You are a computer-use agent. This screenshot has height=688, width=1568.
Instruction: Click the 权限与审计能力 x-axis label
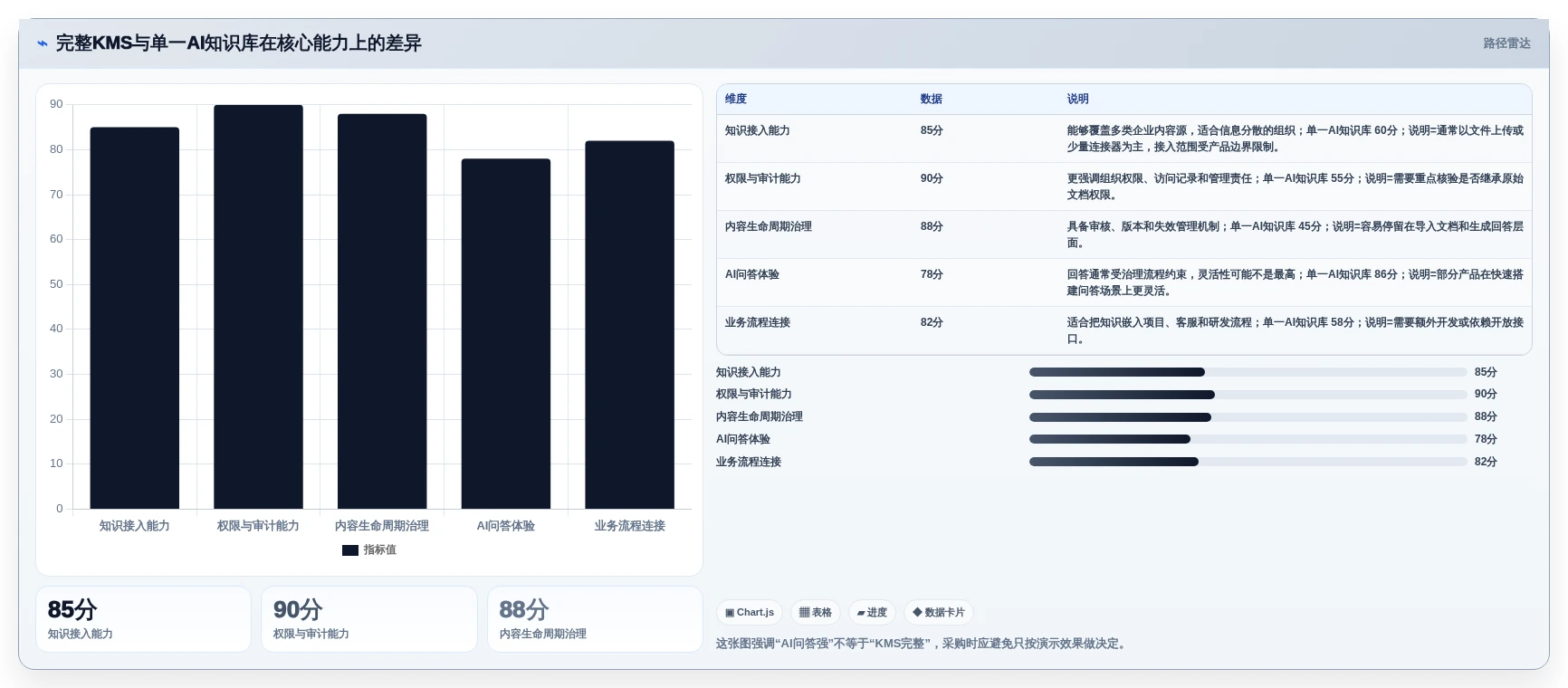258,526
